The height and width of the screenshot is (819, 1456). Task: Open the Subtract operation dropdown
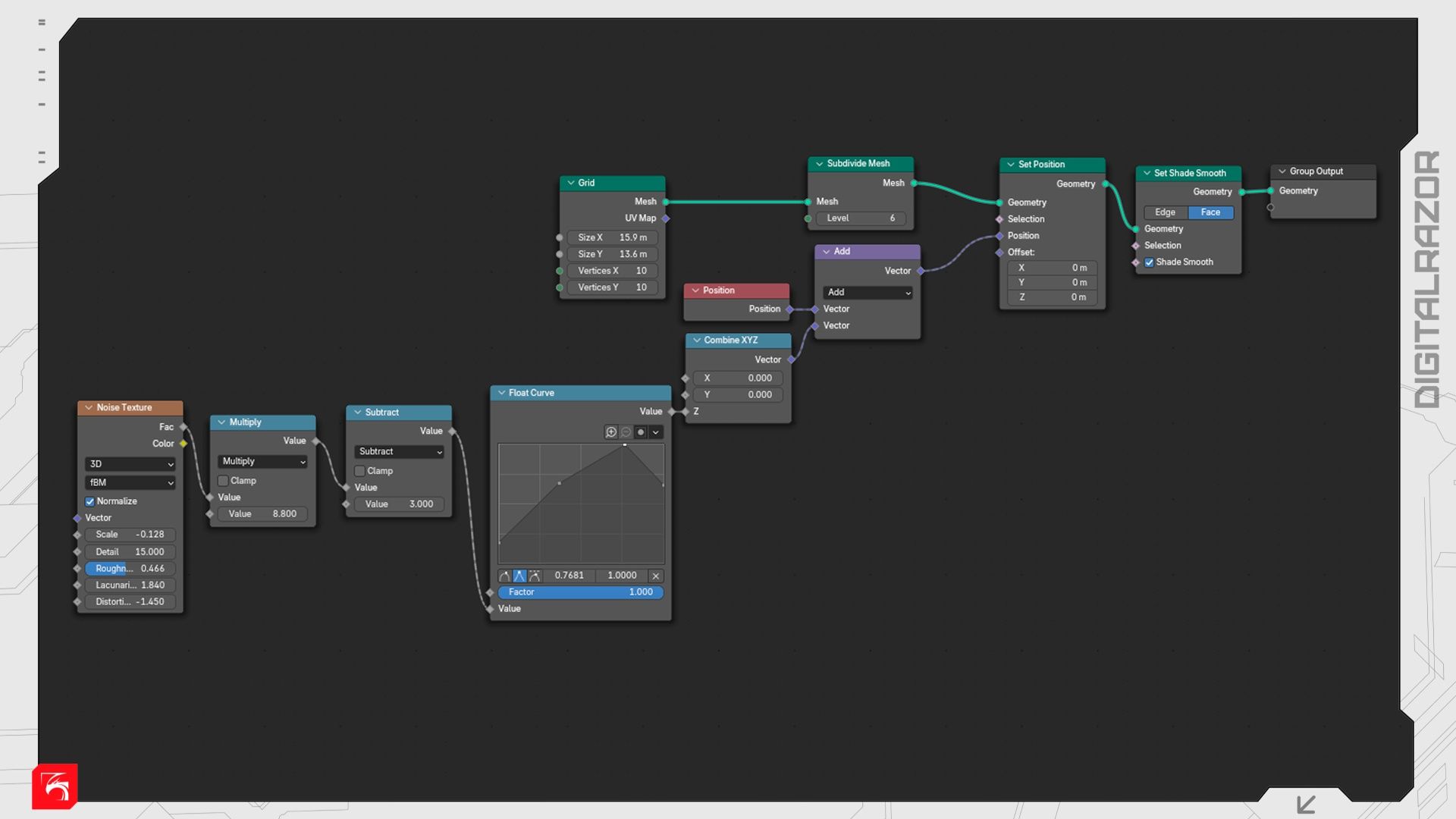[400, 452]
